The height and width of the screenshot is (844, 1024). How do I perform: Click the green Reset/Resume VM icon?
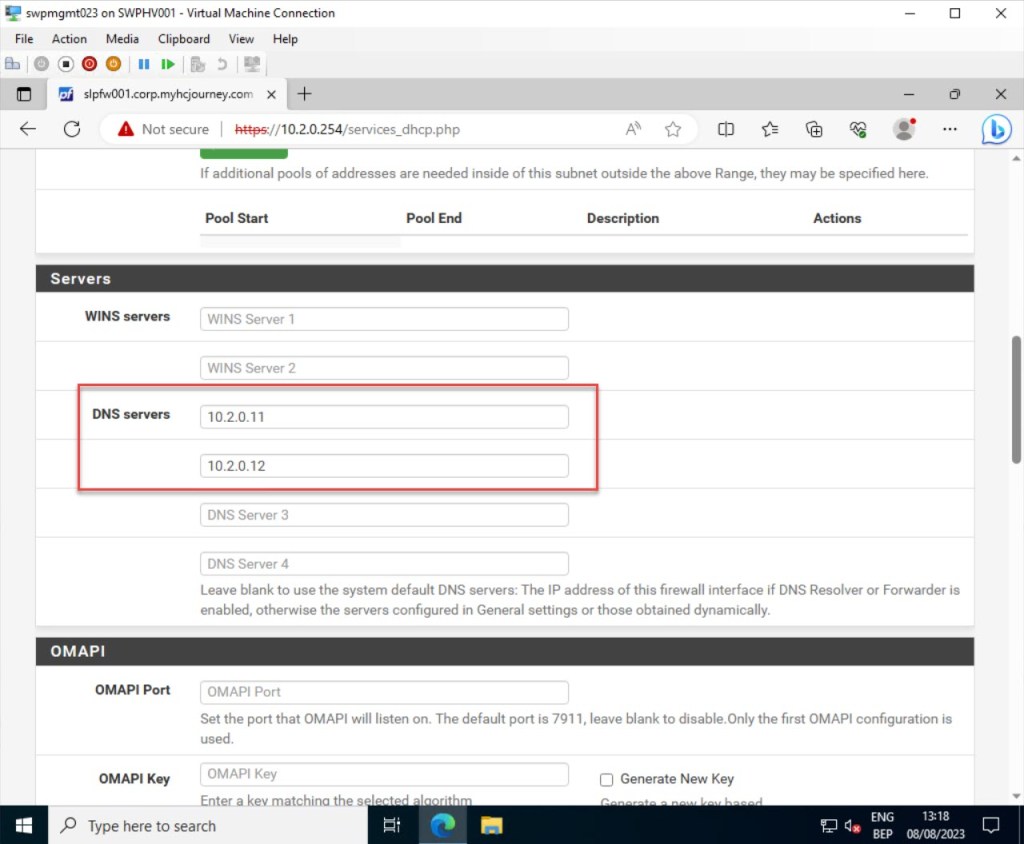[x=168, y=64]
